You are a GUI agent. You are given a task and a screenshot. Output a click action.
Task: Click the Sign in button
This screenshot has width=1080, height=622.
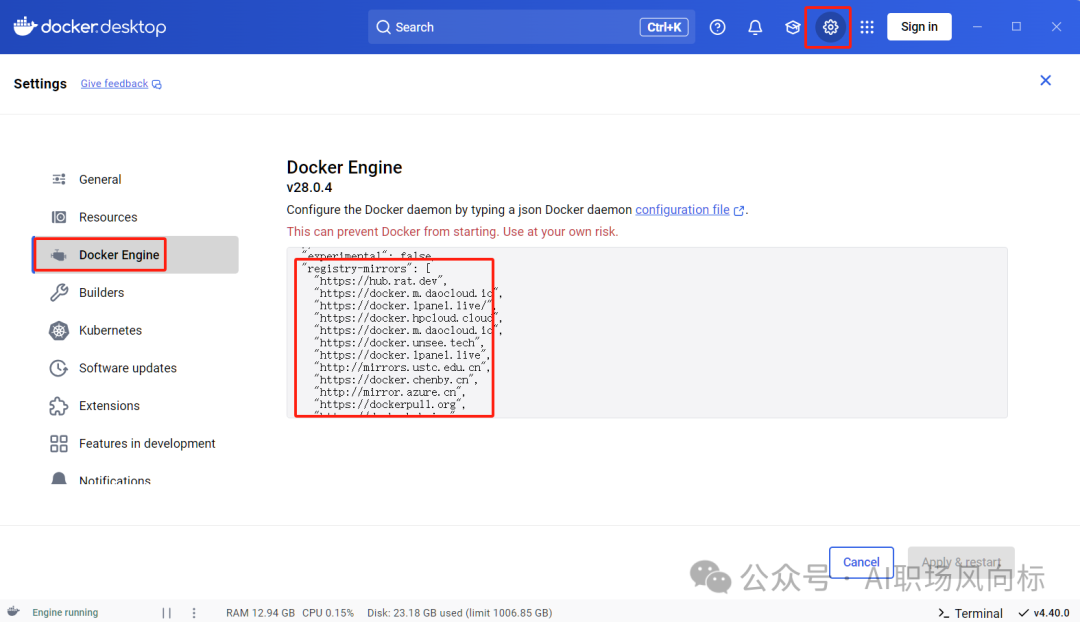pyautogui.click(x=919, y=27)
